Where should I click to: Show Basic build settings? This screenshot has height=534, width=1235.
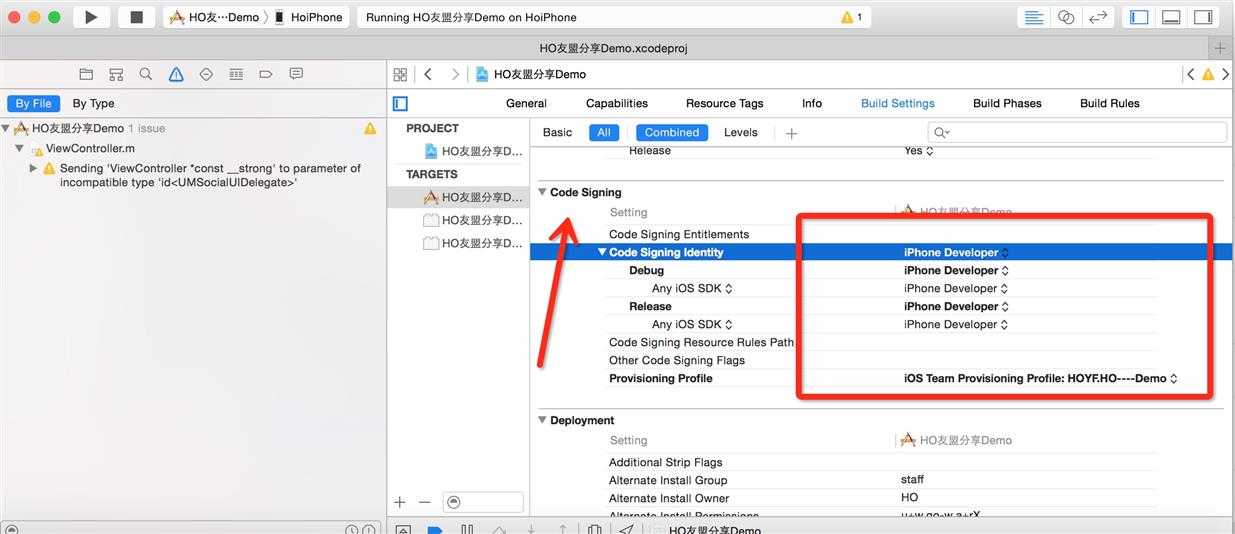[557, 132]
